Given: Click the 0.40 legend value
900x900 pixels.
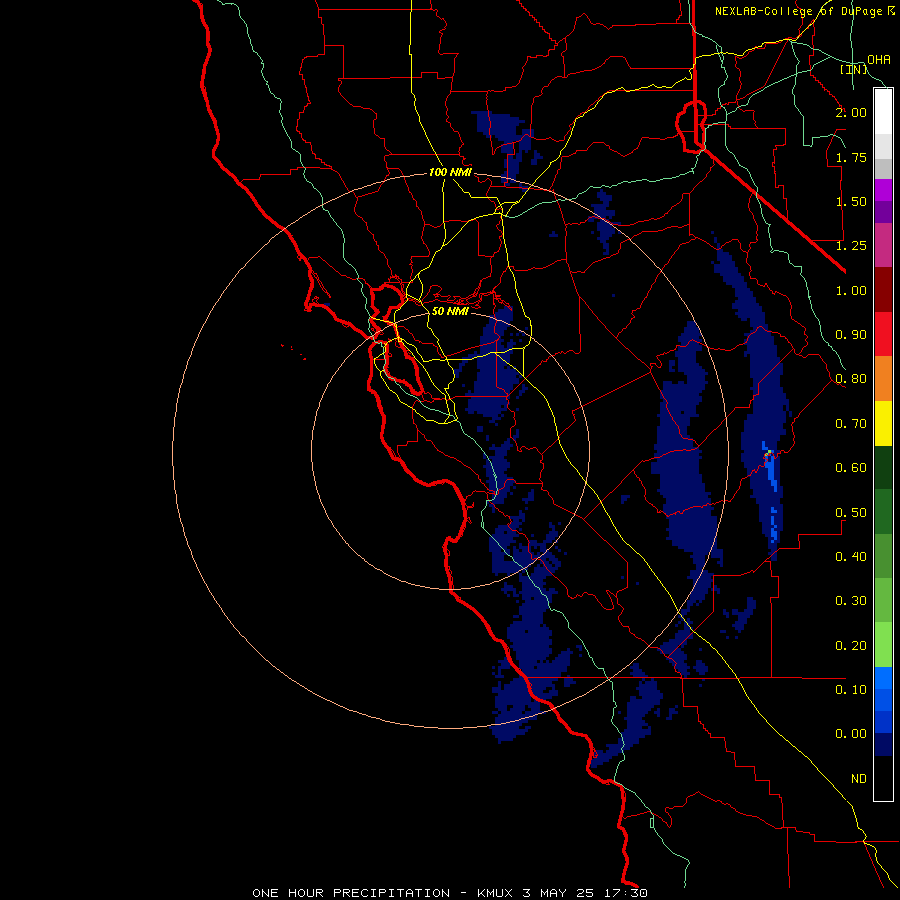Looking at the screenshot, I should coord(851,556).
